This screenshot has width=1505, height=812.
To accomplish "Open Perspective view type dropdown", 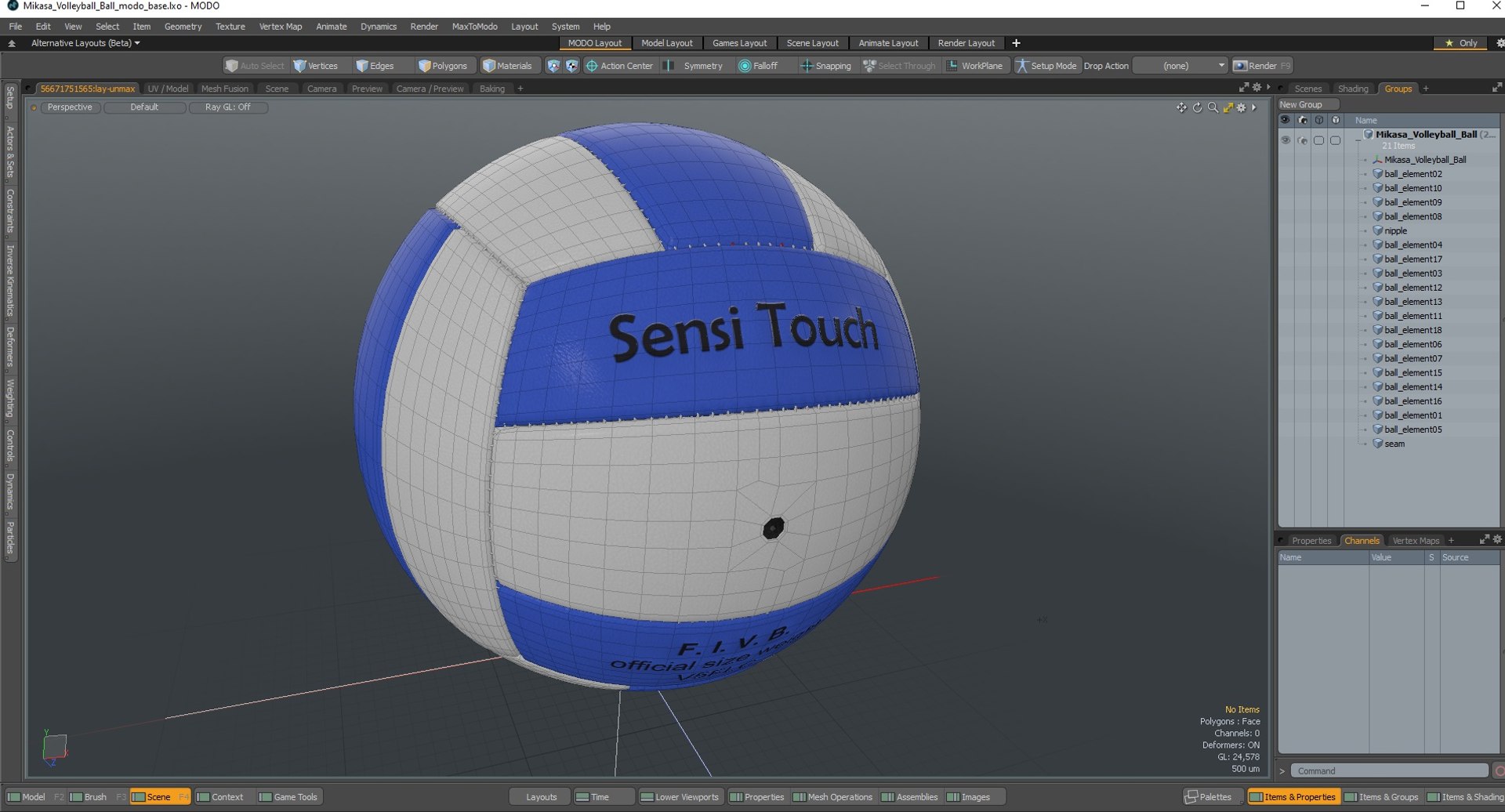I will (69, 107).
